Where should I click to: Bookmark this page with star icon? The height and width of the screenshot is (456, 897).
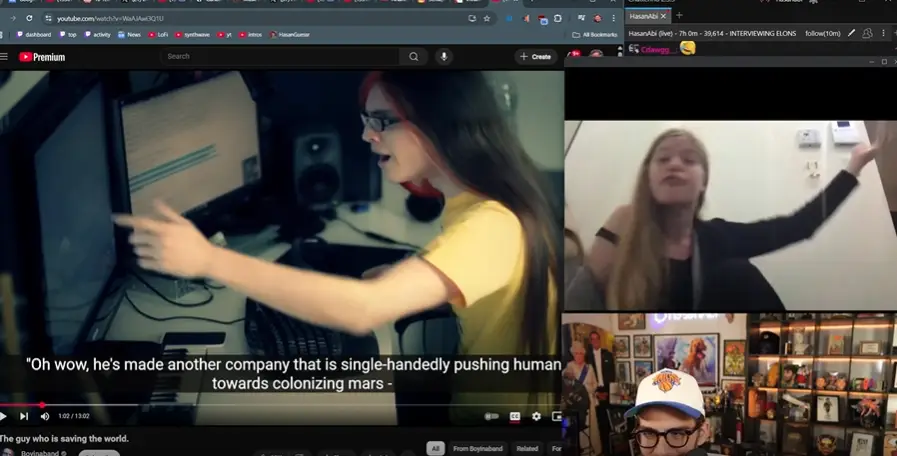coord(487,18)
